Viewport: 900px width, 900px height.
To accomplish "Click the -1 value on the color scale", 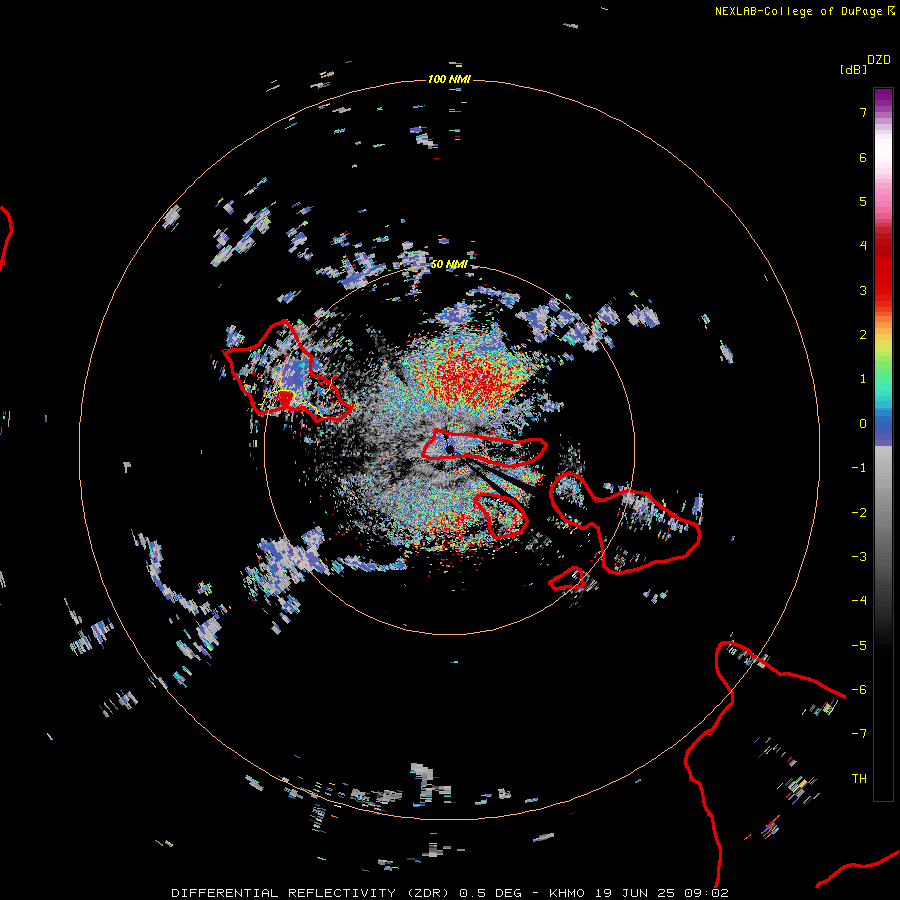I will click(x=859, y=468).
